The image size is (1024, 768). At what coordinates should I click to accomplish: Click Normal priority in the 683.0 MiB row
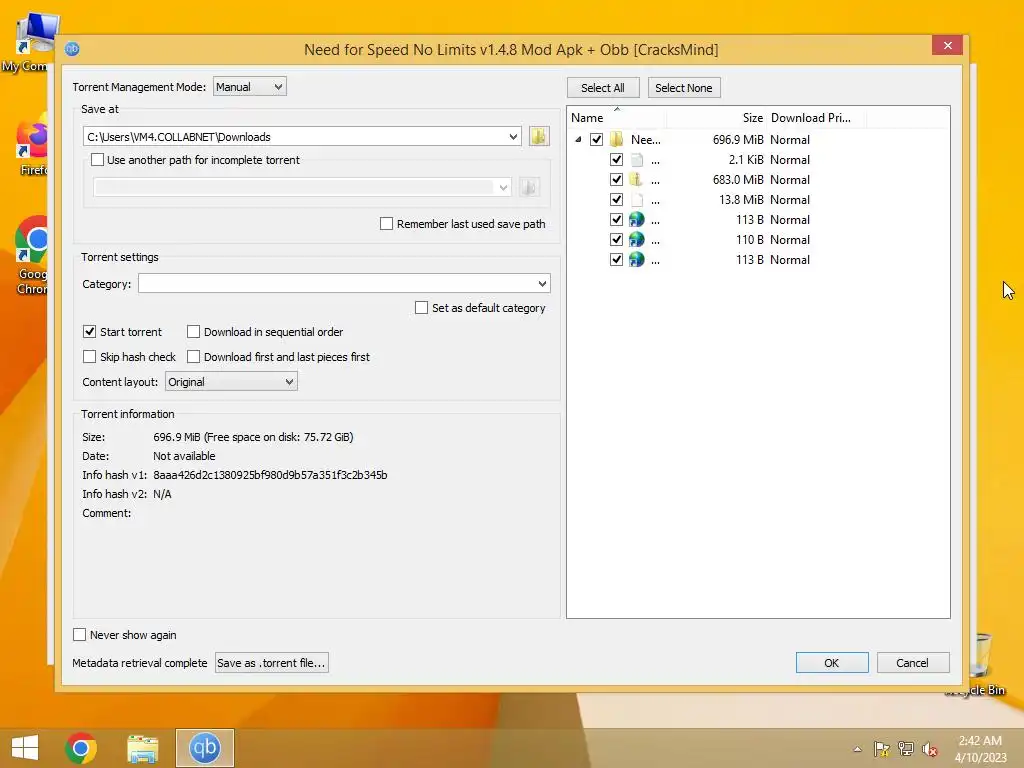click(x=790, y=180)
